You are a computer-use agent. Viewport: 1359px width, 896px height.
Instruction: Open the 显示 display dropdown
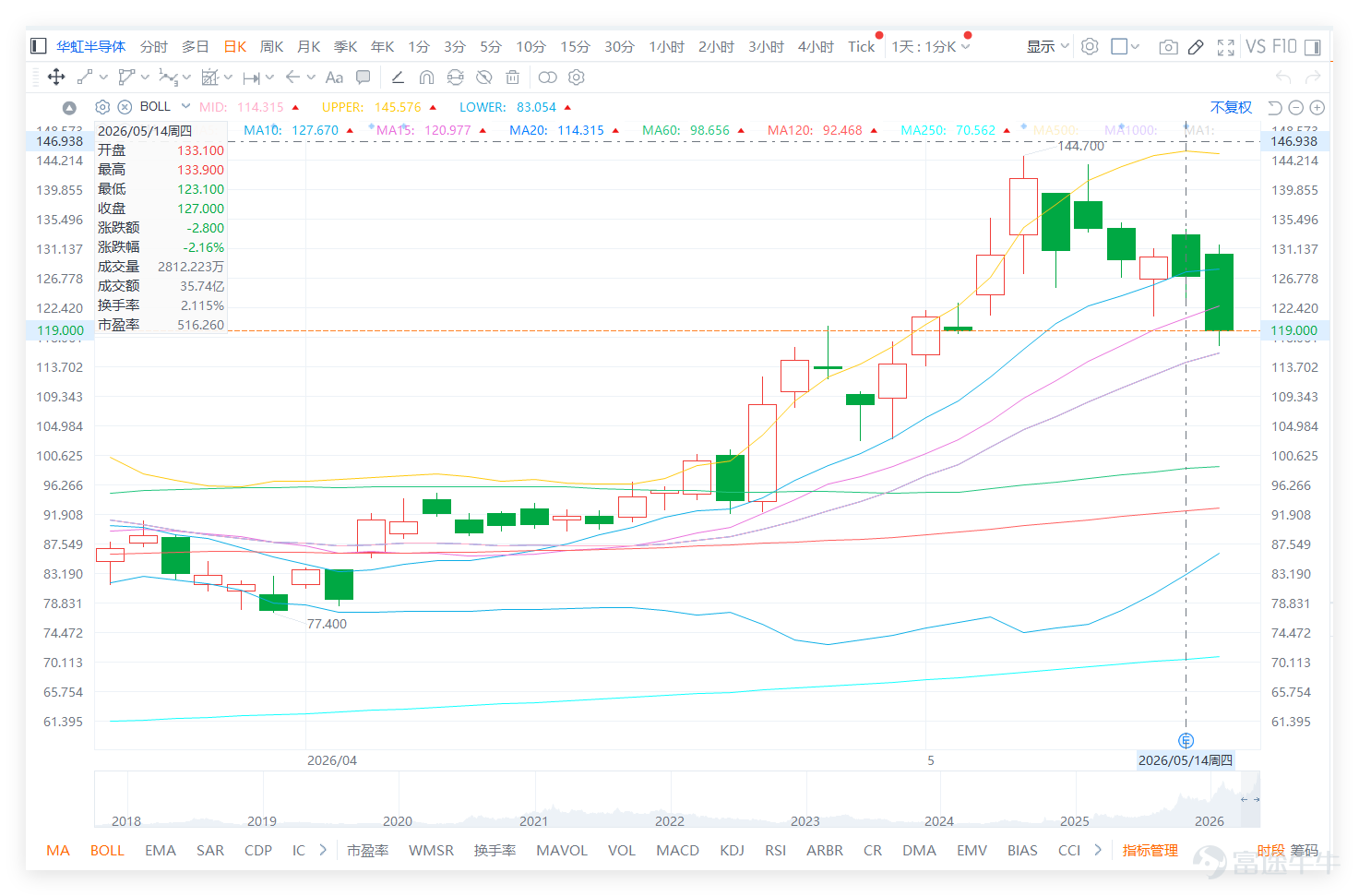1047,47
